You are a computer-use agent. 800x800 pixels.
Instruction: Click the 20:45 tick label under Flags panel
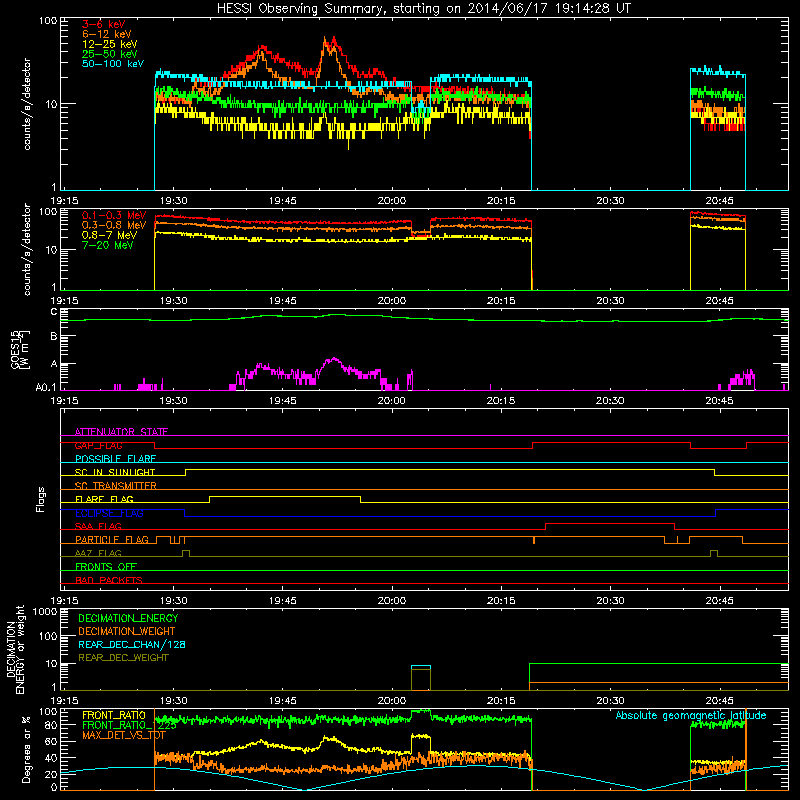point(719,601)
